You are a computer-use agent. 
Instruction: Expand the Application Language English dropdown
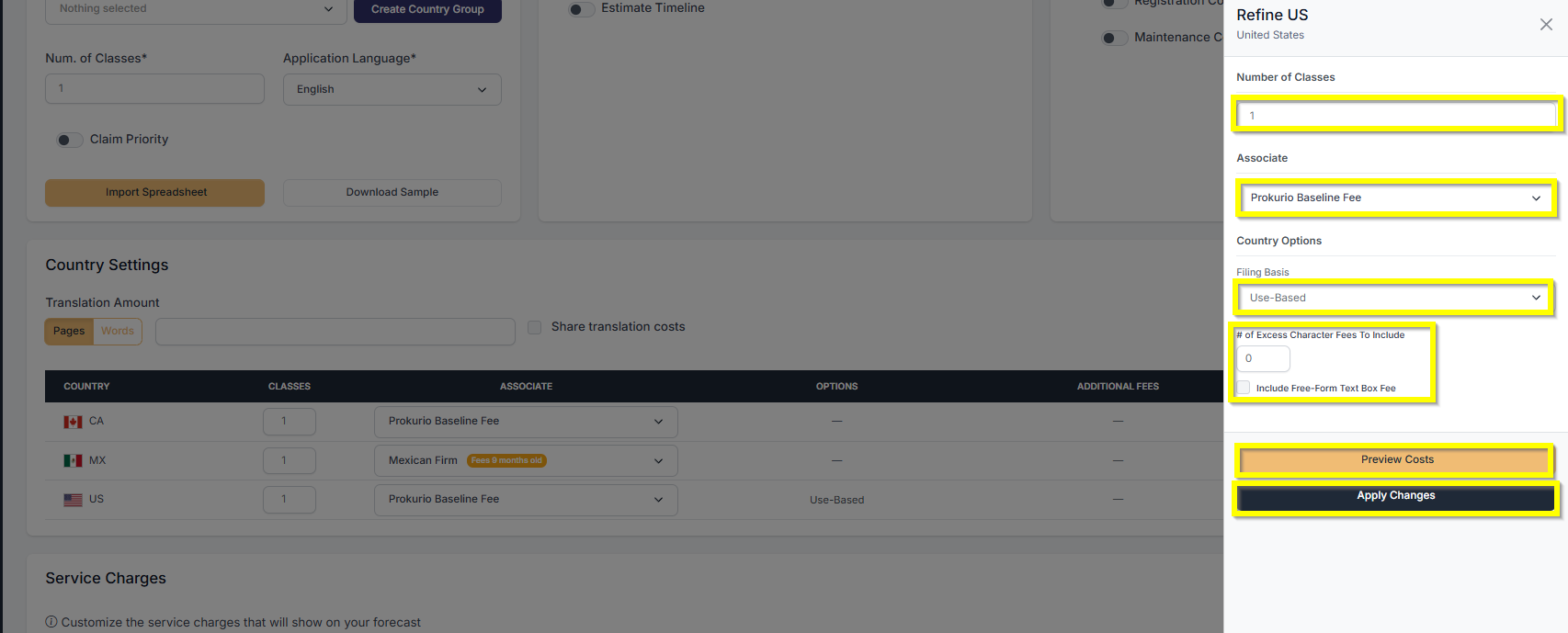(392, 89)
